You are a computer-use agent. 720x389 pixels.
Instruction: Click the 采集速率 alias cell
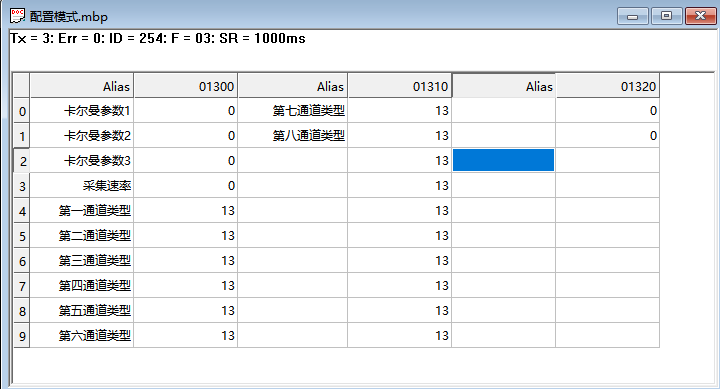point(82,186)
